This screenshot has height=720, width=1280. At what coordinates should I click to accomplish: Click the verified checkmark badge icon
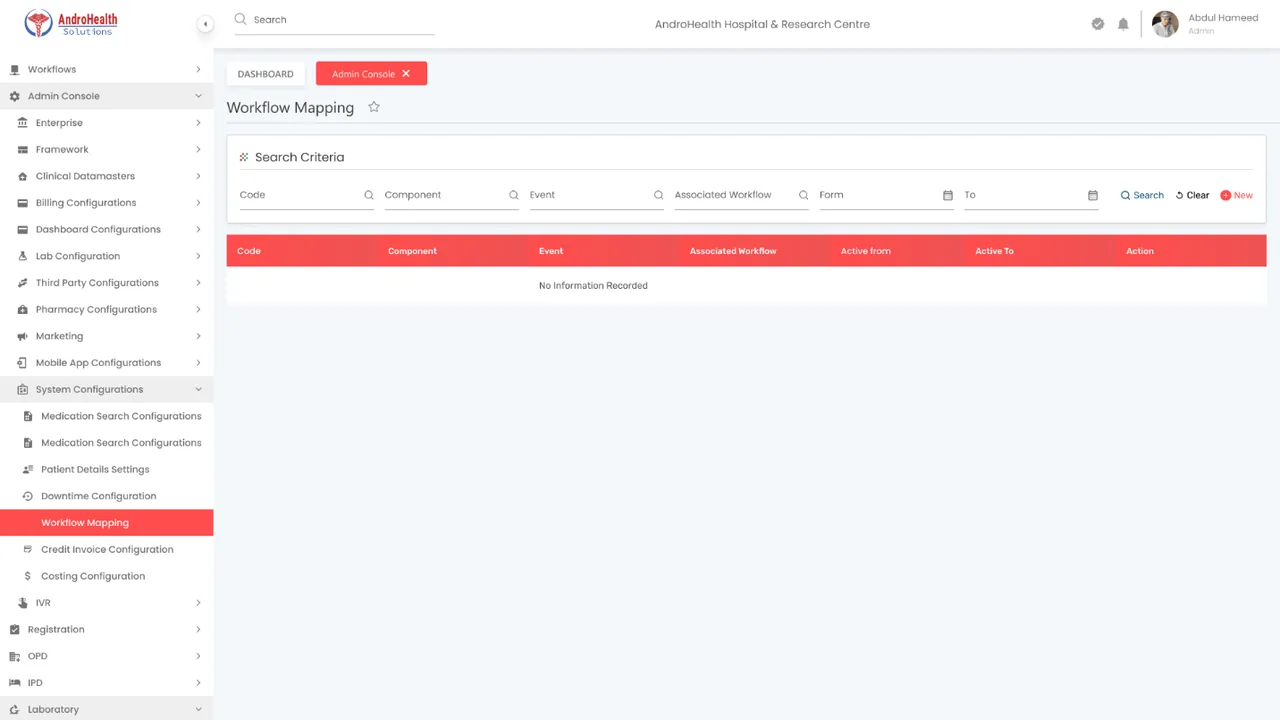click(1098, 24)
